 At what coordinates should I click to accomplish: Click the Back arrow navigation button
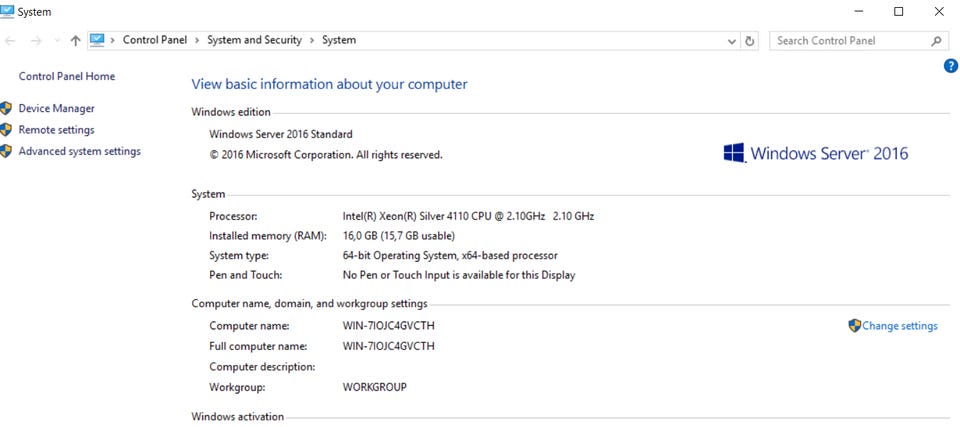[10, 40]
